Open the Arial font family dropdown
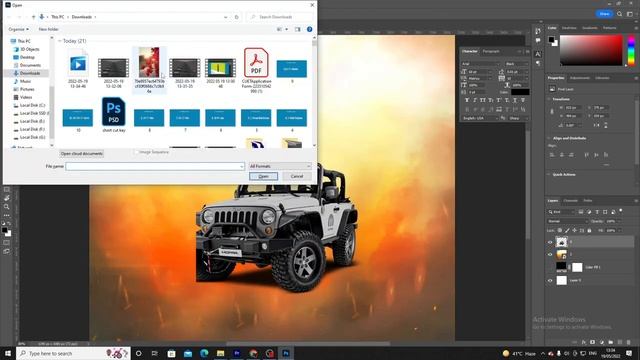This screenshot has width=640, height=360. 480,64
